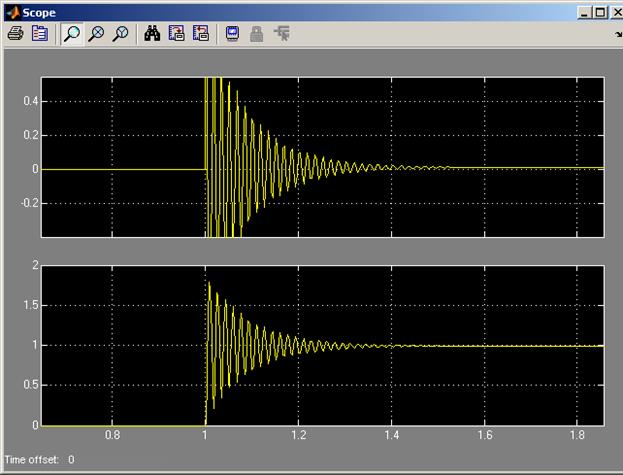The height and width of the screenshot is (475, 623).
Task: Click the Autoscale binoculars icon
Action: click(x=152, y=33)
